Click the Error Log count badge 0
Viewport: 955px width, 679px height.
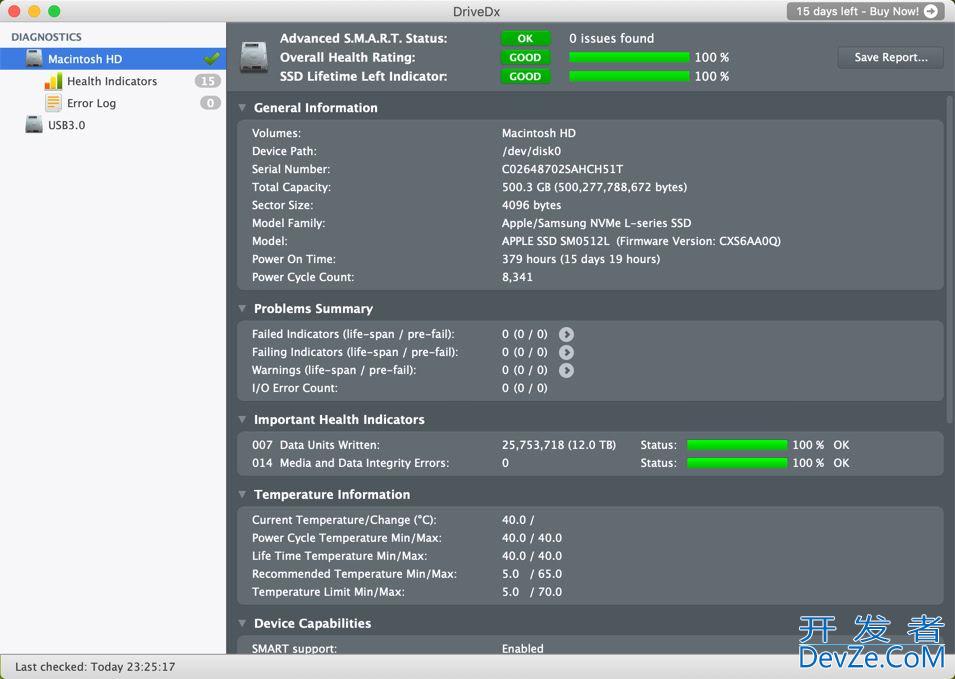click(210, 103)
